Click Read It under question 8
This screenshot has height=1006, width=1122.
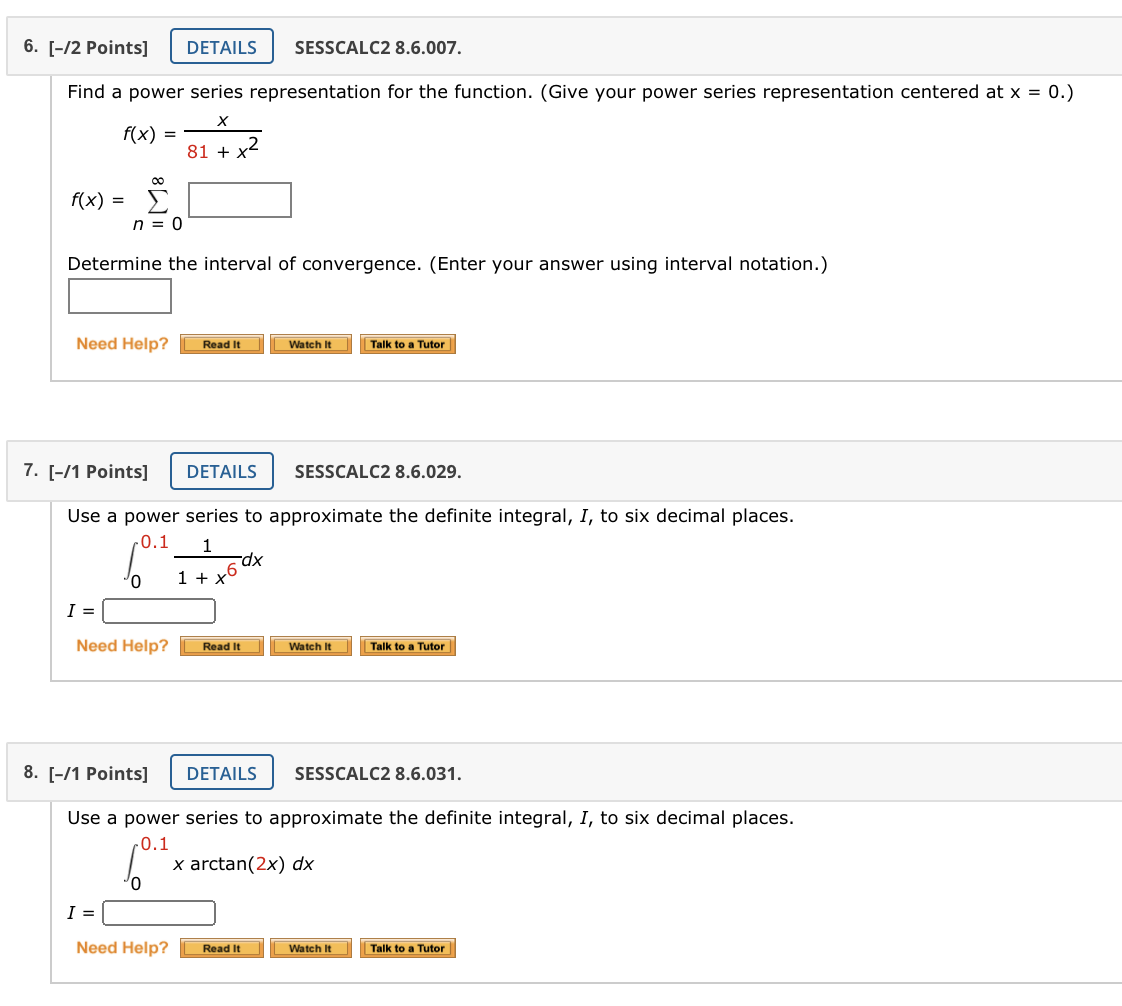(x=222, y=948)
